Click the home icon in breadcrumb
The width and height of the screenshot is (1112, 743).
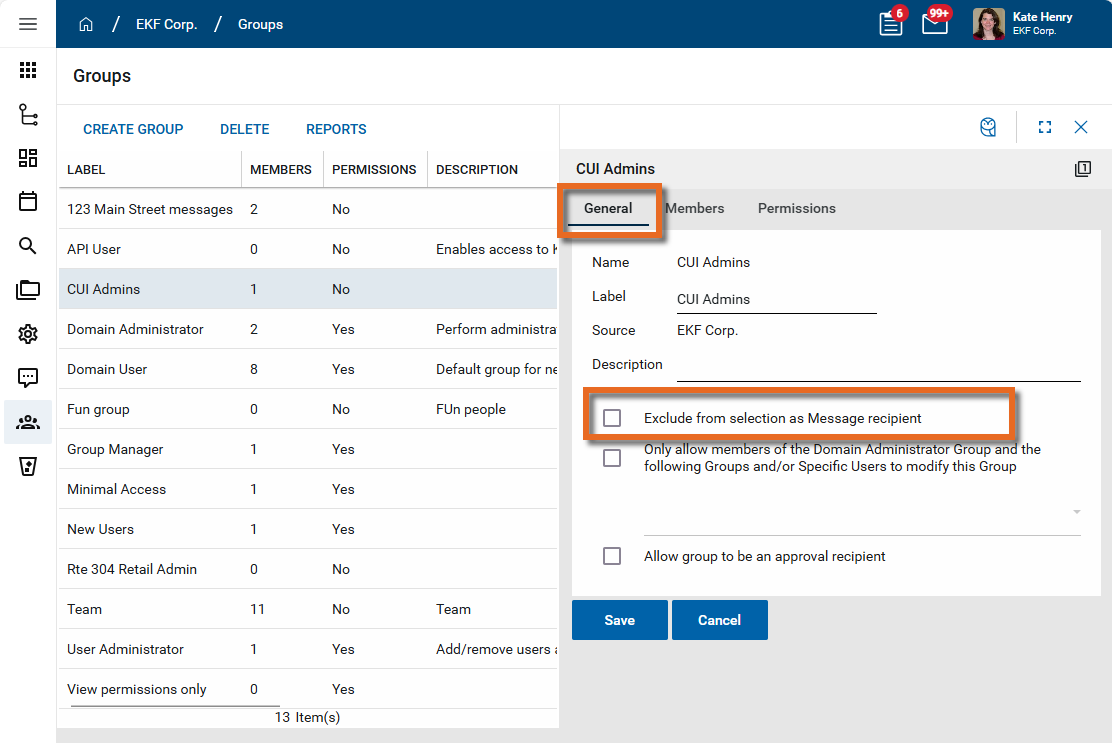86,24
